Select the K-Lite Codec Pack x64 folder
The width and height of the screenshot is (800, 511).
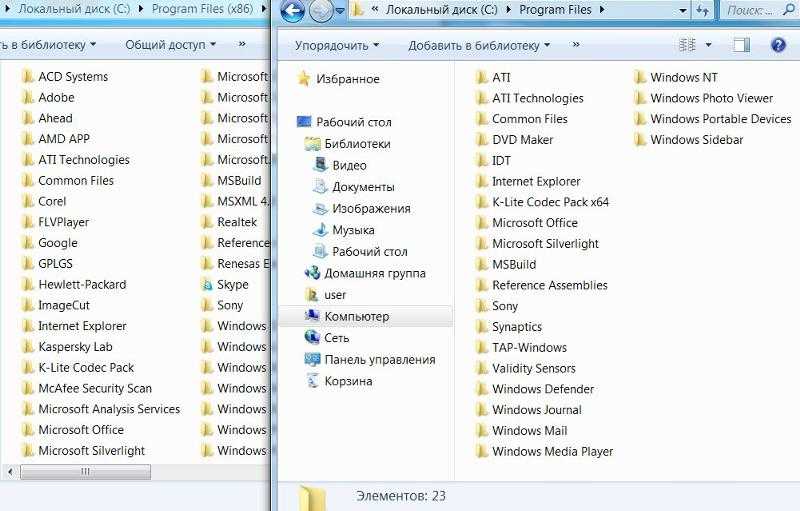click(542, 202)
